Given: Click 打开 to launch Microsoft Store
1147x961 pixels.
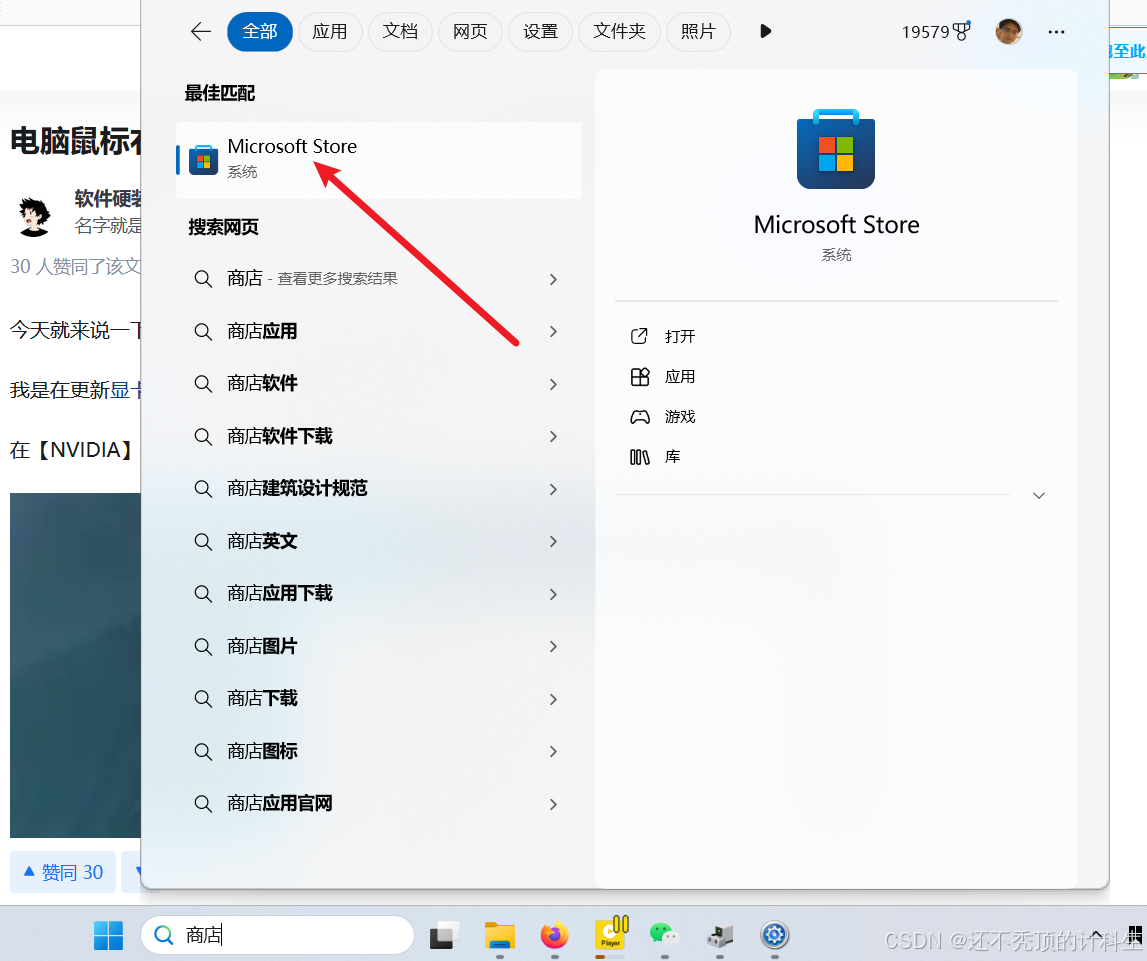Looking at the screenshot, I should click(680, 336).
